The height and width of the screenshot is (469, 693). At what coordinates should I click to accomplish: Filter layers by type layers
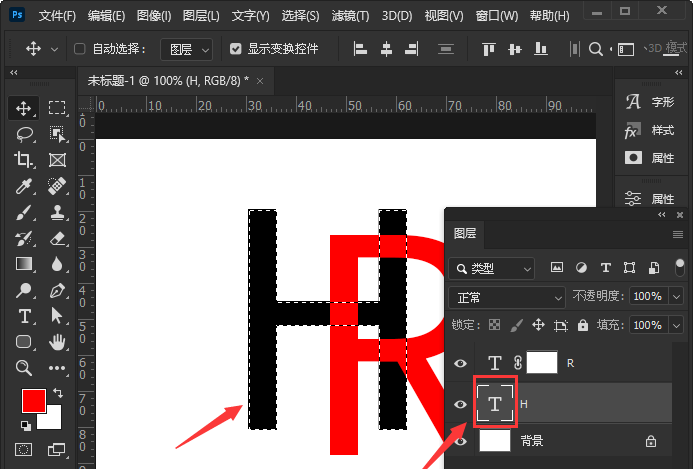(605, 267)
